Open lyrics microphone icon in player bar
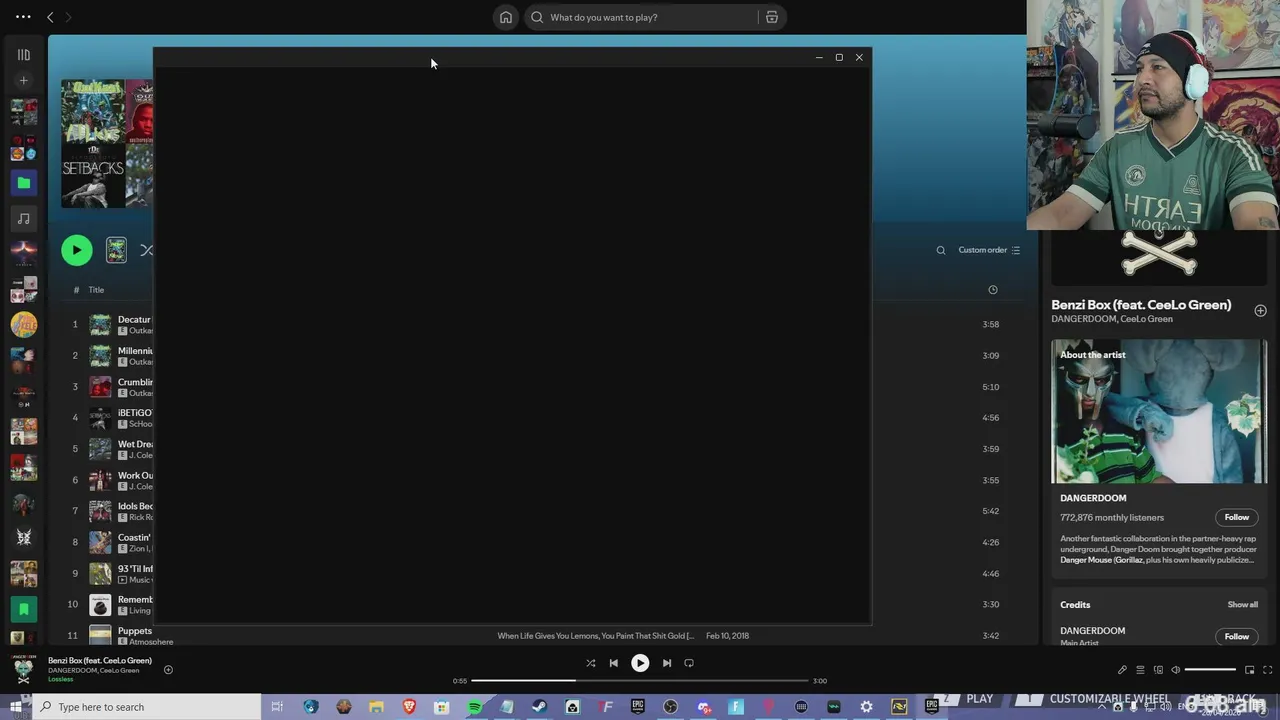 pos(1122,670)
